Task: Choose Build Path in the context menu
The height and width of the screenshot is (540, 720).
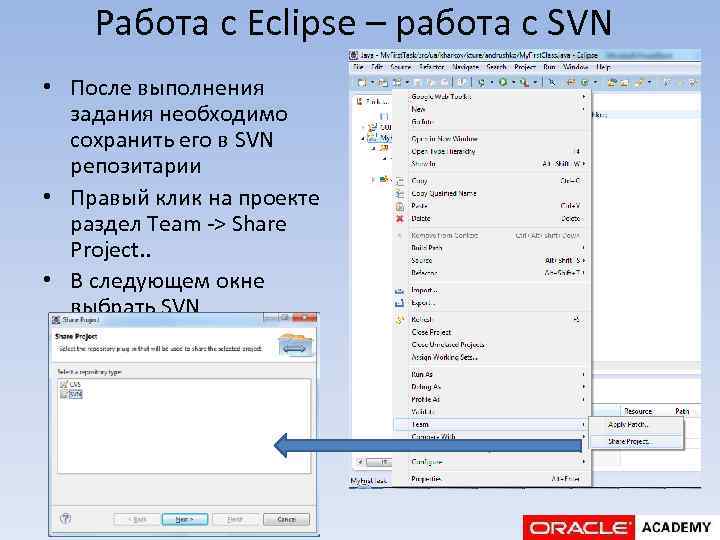Action: click(x=491, y=248)
